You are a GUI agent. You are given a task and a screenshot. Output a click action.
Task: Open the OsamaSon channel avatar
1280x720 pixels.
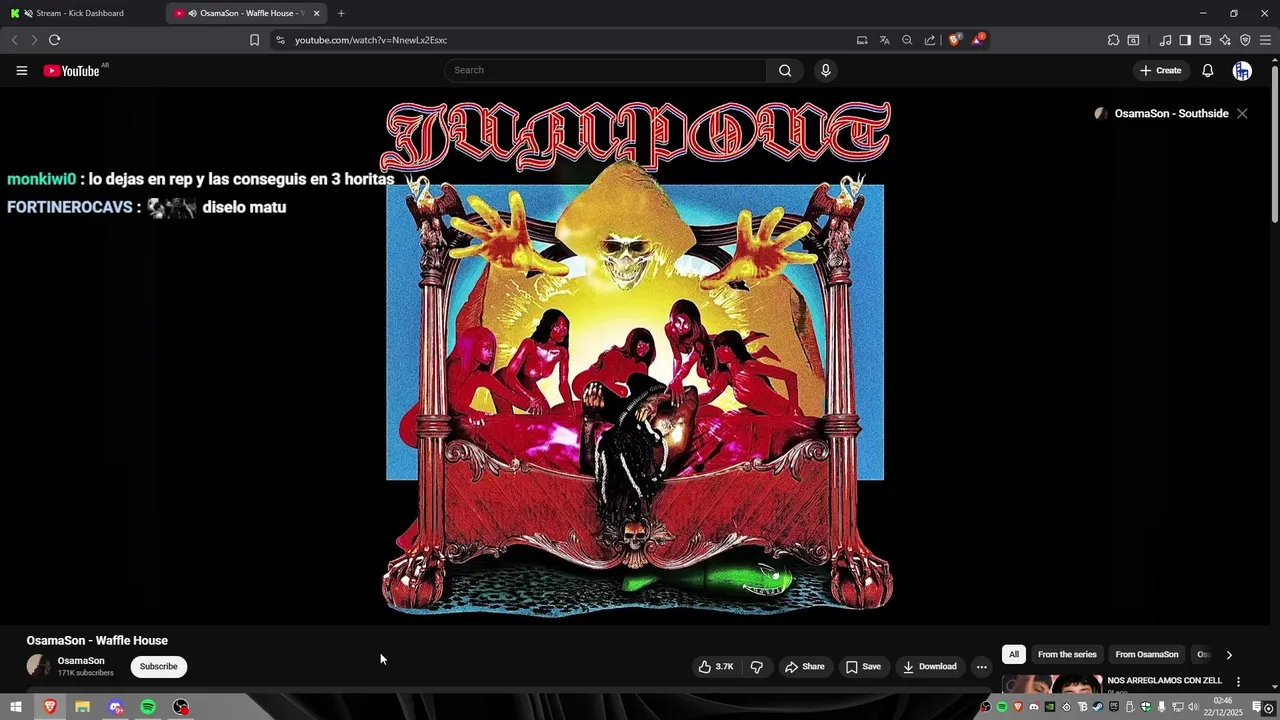(x=38, y=666)
